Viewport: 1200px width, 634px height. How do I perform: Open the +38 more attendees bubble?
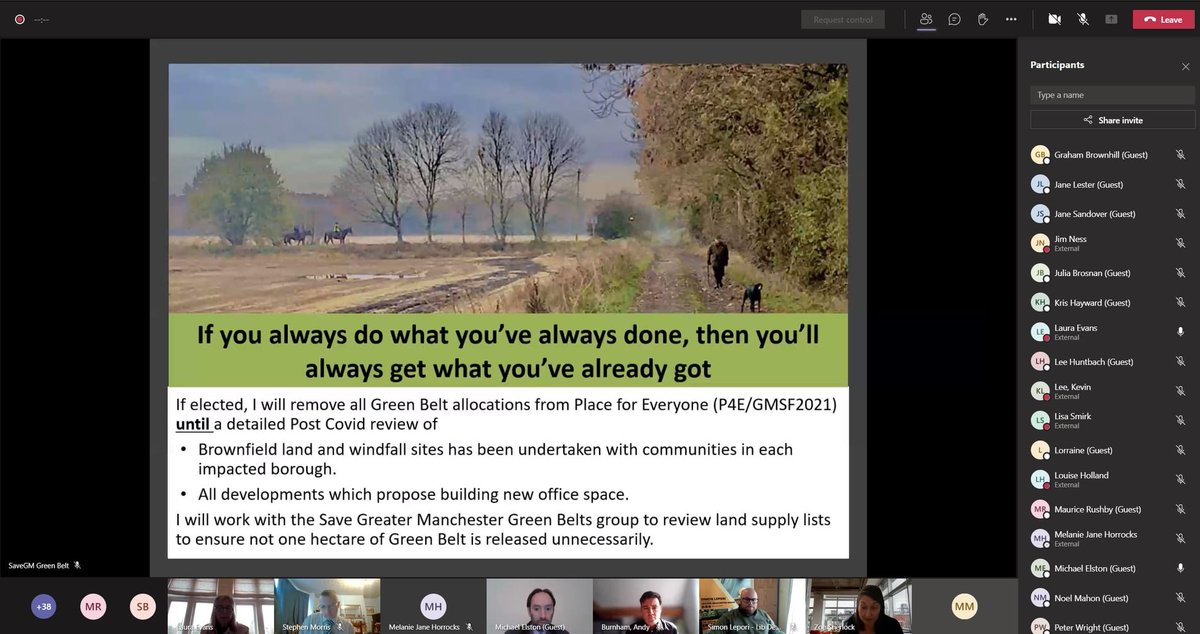point(44,606)
